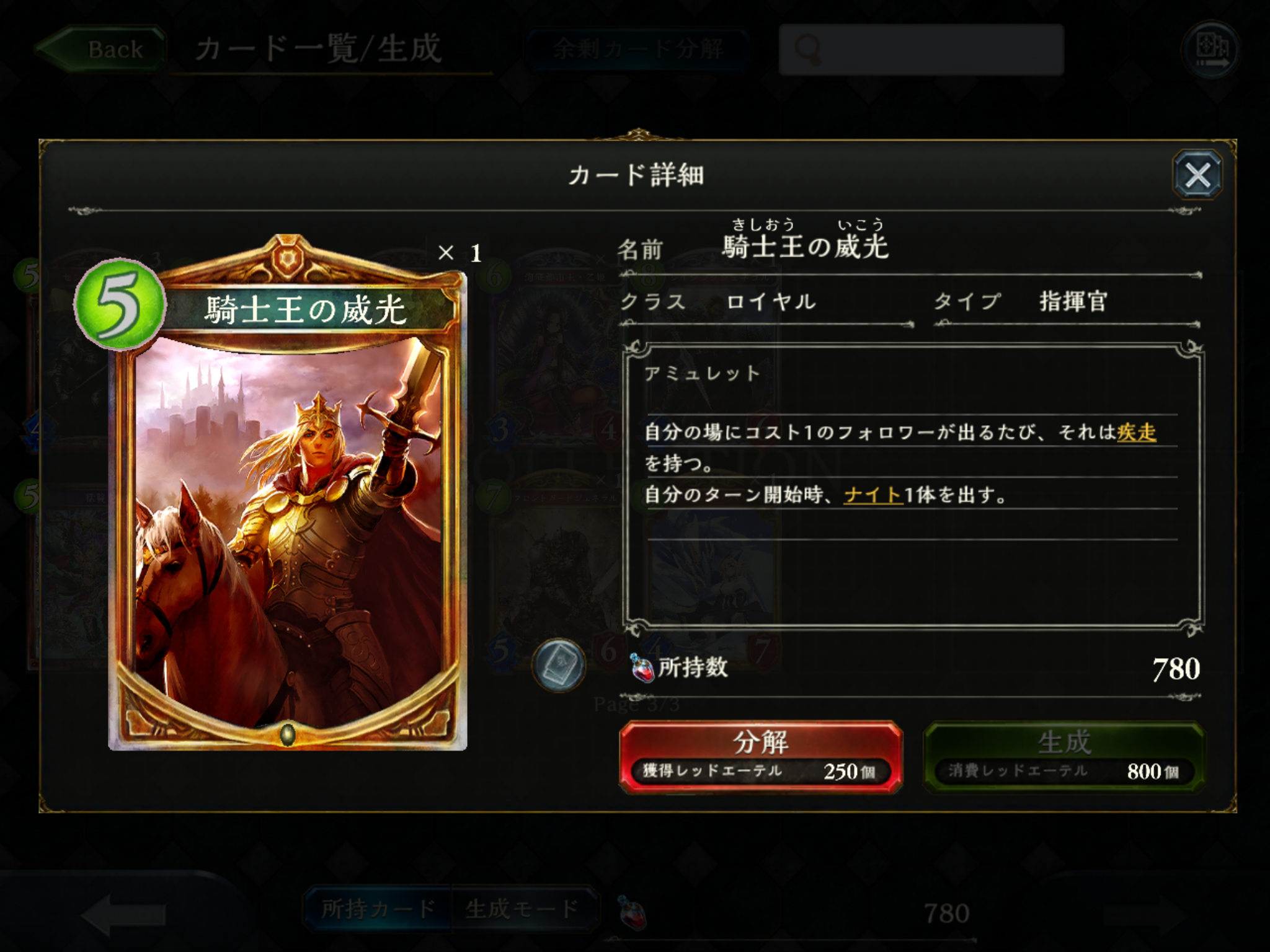Click the 疾走 keyword link
Screen dimensions: 1270x952
point(1137,432)
